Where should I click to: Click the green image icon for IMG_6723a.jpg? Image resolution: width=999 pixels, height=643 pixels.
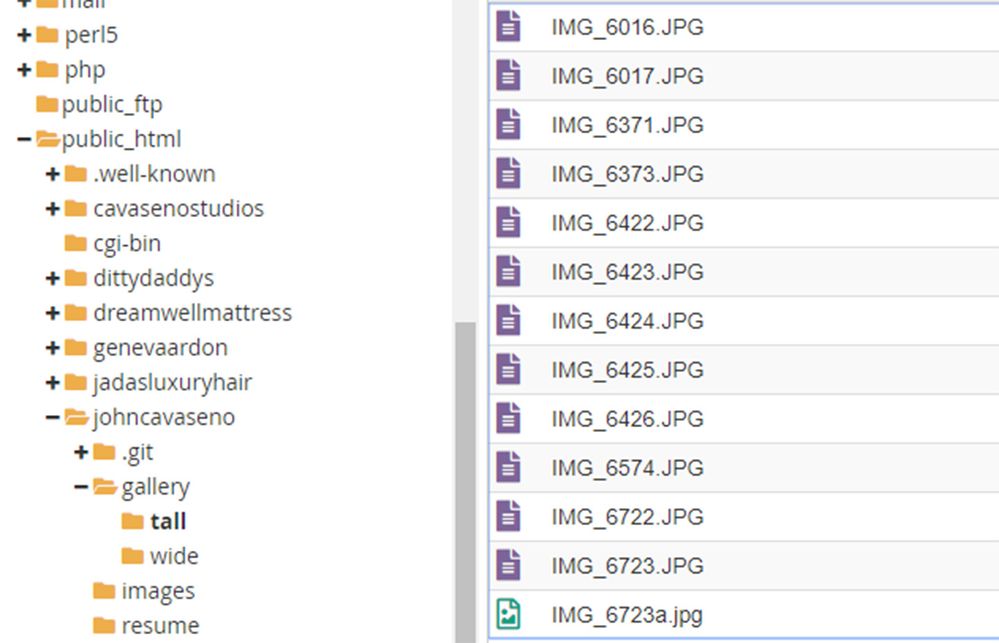tap(510, 614)
